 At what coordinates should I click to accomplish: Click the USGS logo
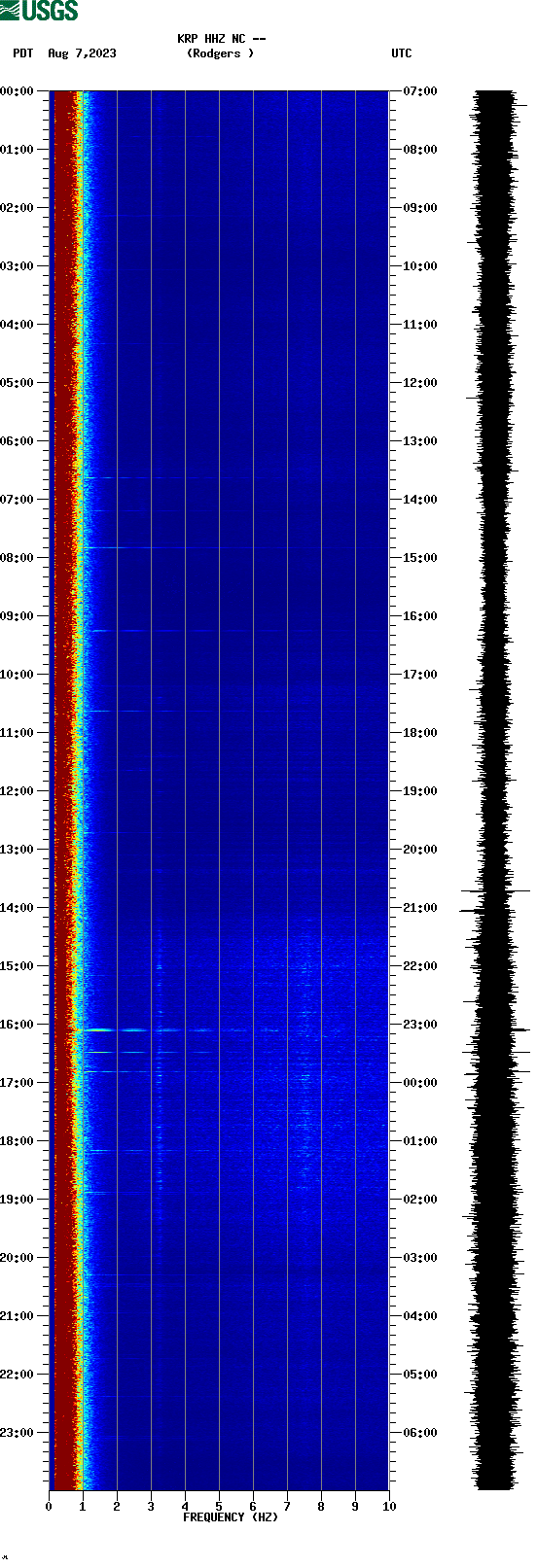pyautogui.click(x=39, y=11)
